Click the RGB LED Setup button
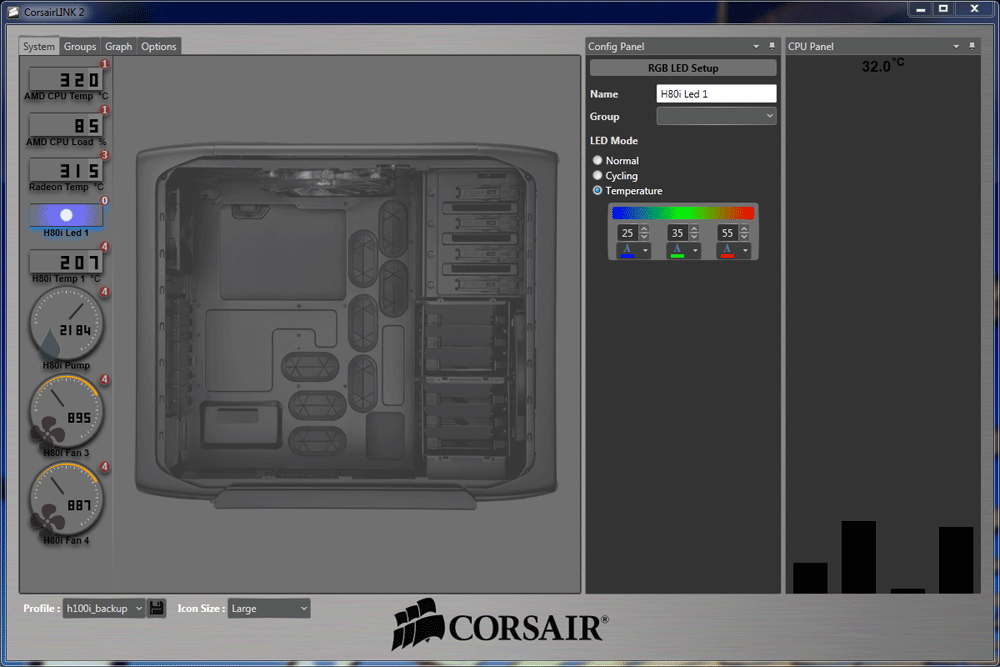 pos(682,67)
